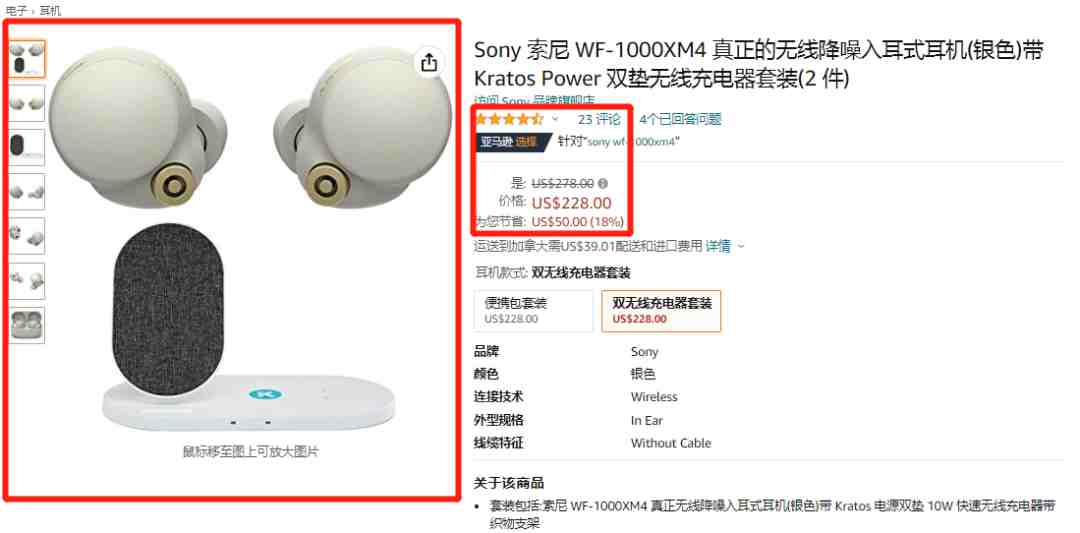Choose the 便携包套装 style option
The image size is (1080, 533).
click(x=534, y=311)
